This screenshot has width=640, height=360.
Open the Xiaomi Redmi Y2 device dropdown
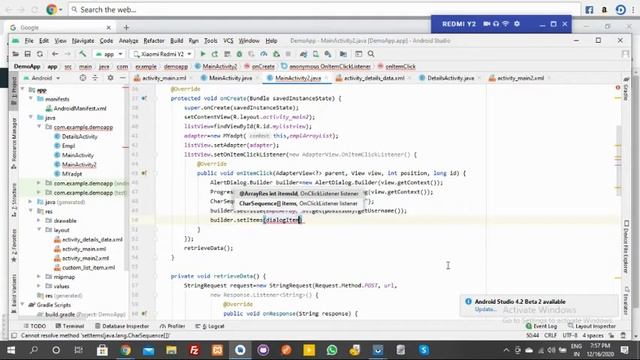point(162,54)
